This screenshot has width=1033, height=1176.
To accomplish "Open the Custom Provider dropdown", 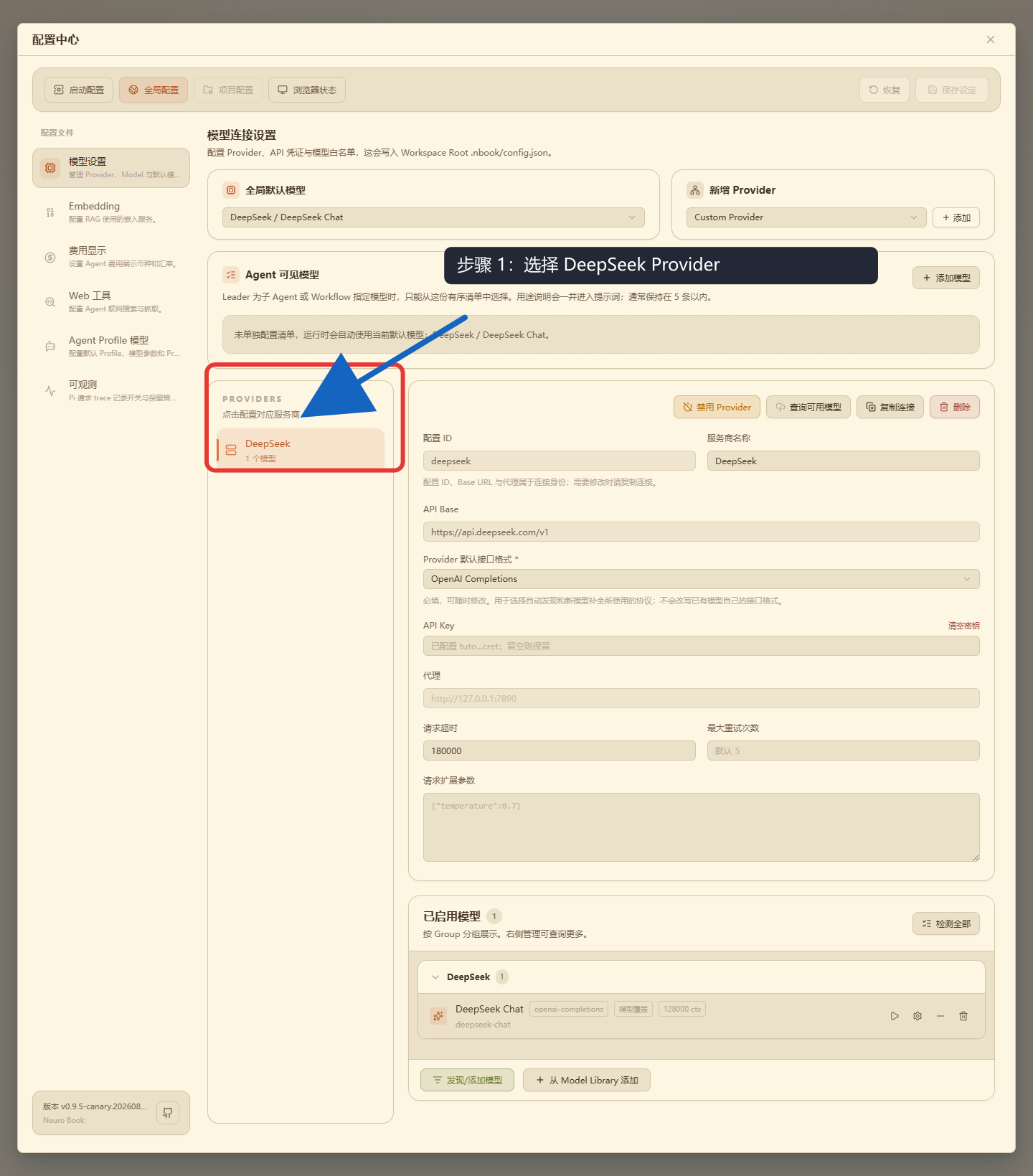I will pos(806,217).
